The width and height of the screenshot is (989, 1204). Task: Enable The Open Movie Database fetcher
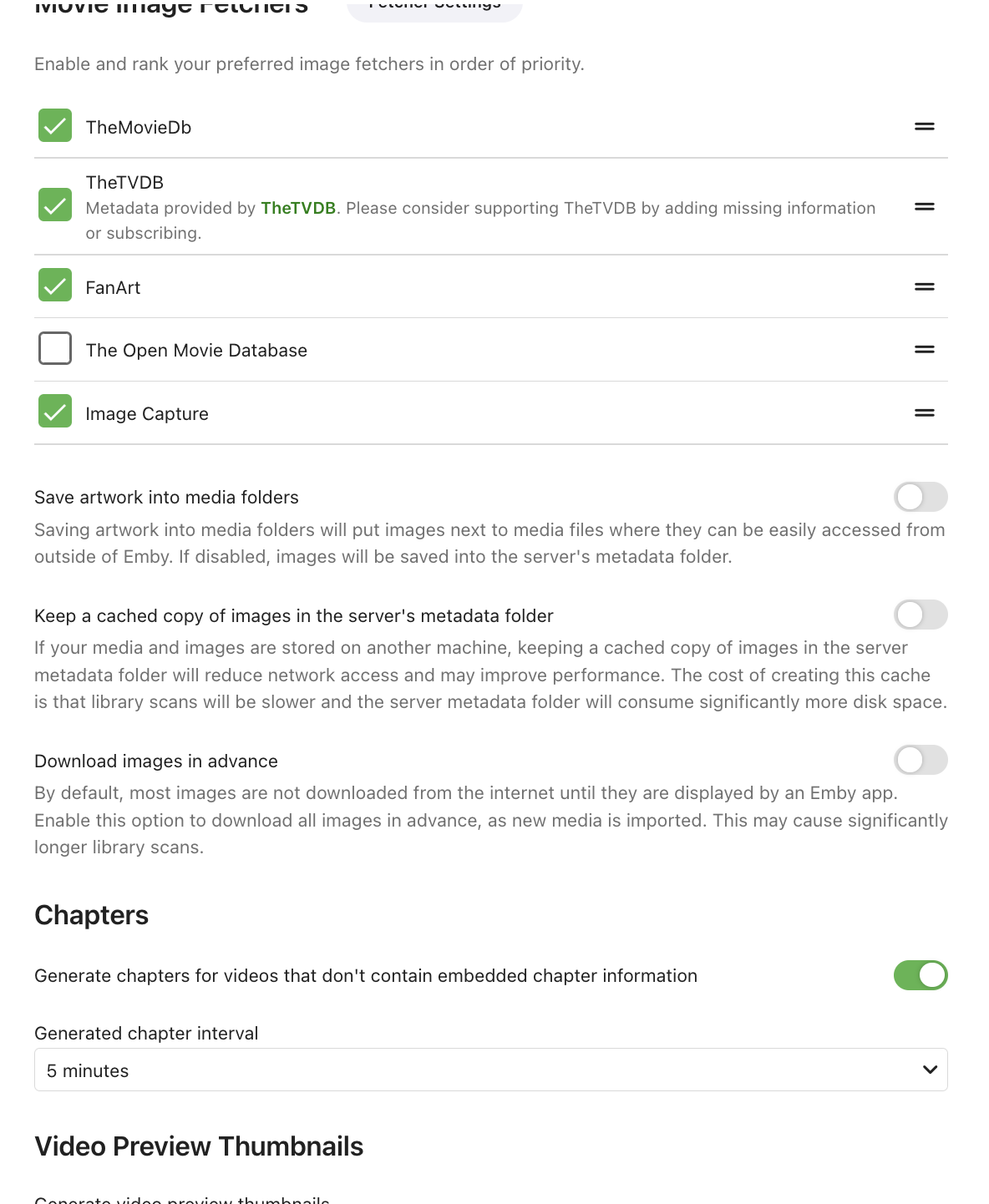(55, 349)
